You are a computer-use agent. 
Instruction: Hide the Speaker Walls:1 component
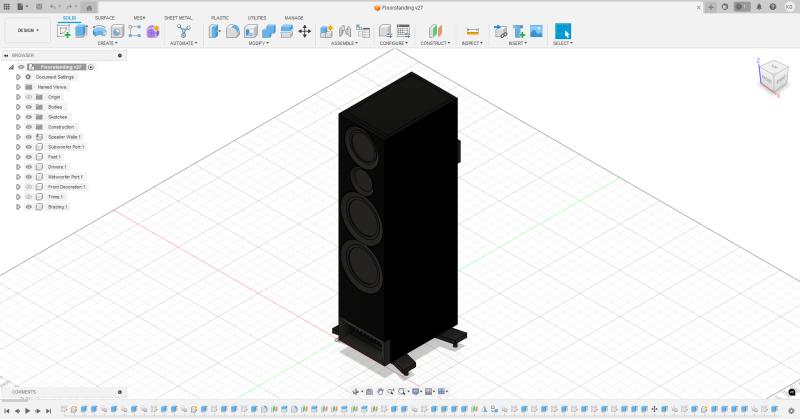point(29,137)
